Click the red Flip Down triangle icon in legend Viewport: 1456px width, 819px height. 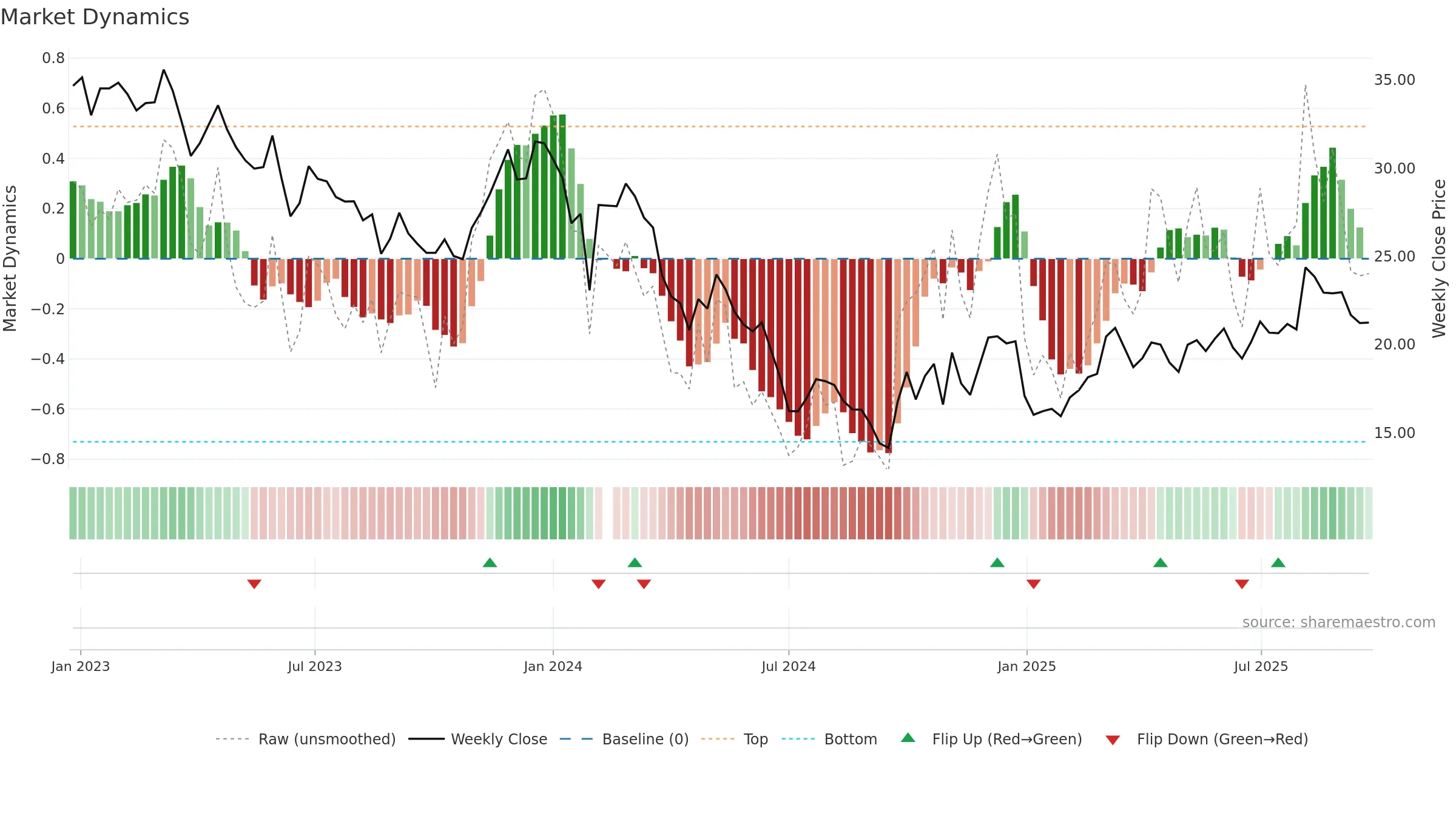click(x=1113, y=740)
